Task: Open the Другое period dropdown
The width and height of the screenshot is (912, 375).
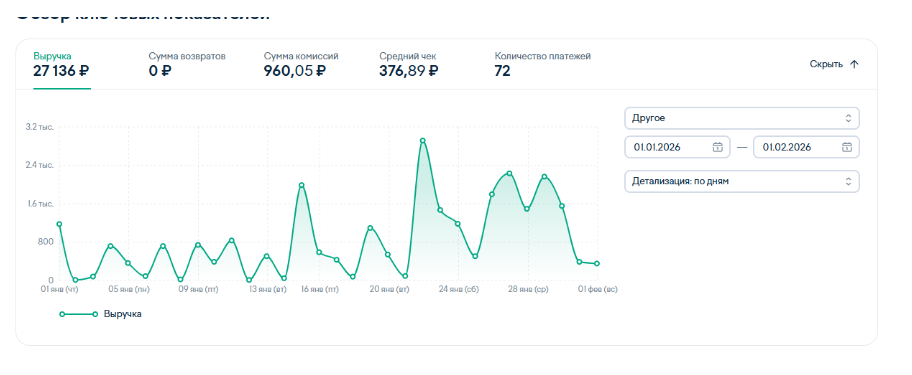Action: tap(742, 118)
